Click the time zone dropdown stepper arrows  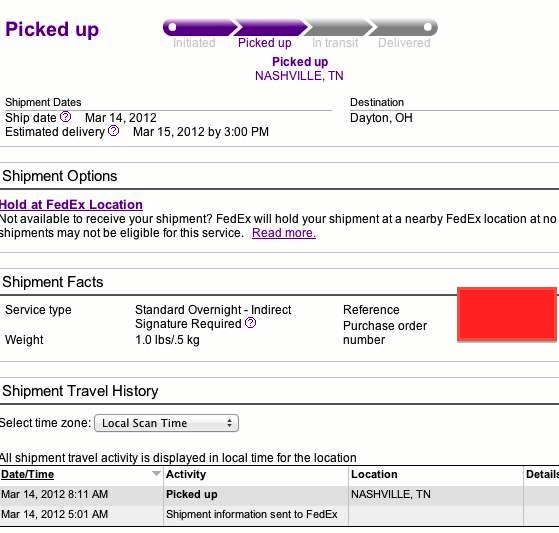coord(229,423)
